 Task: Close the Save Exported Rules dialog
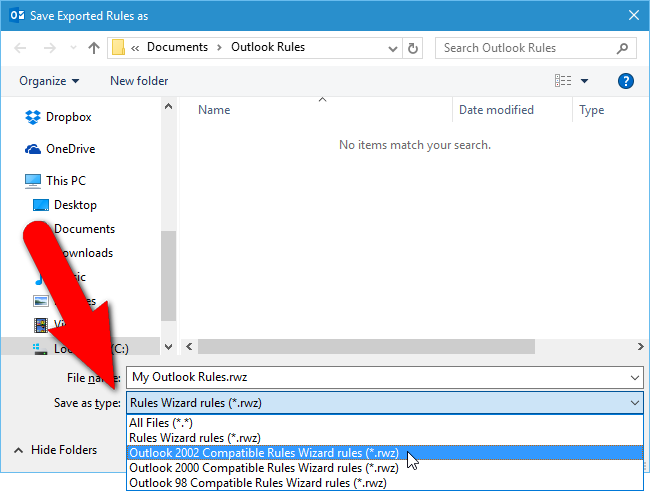tap(633, 15)
